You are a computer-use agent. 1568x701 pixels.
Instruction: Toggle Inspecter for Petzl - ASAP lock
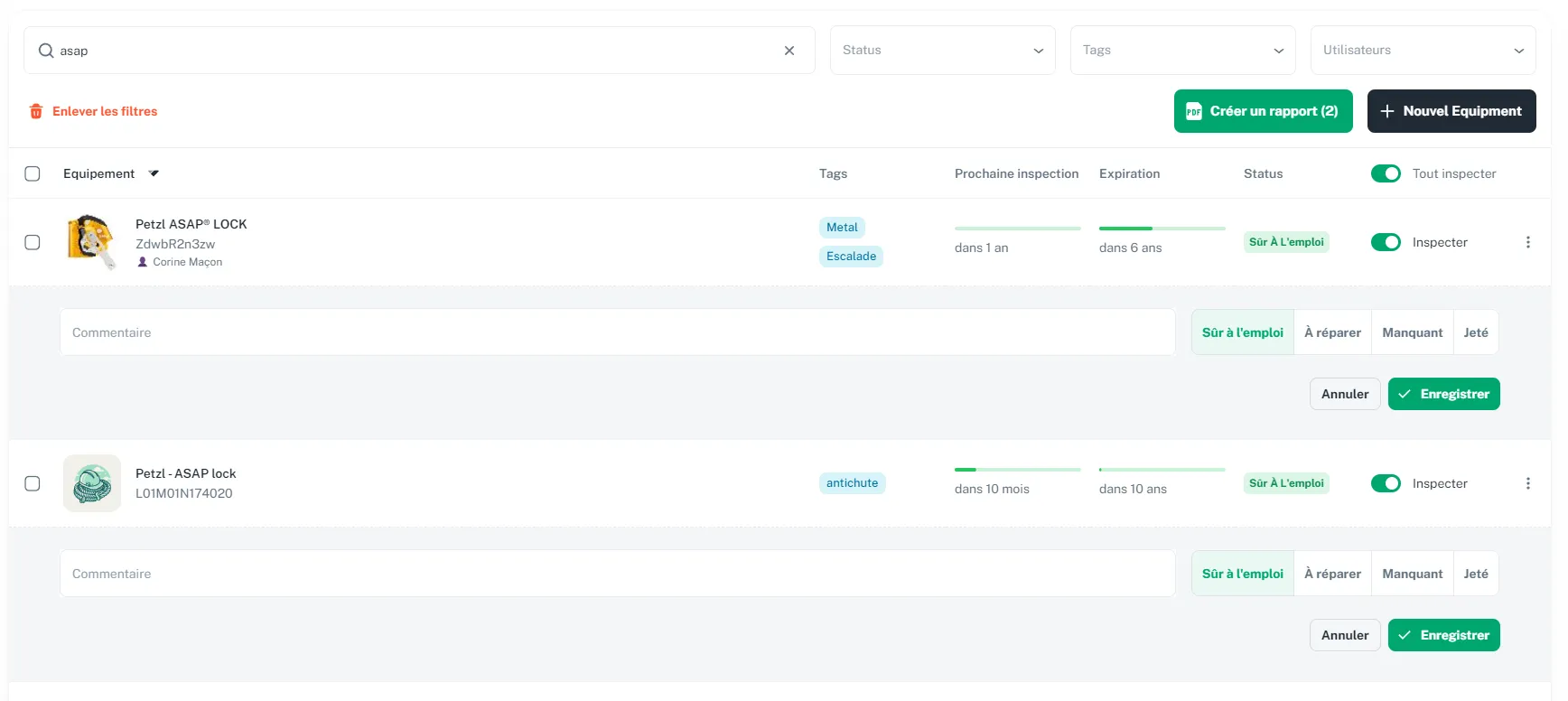pyautogui.click(x=1386, y=483)
